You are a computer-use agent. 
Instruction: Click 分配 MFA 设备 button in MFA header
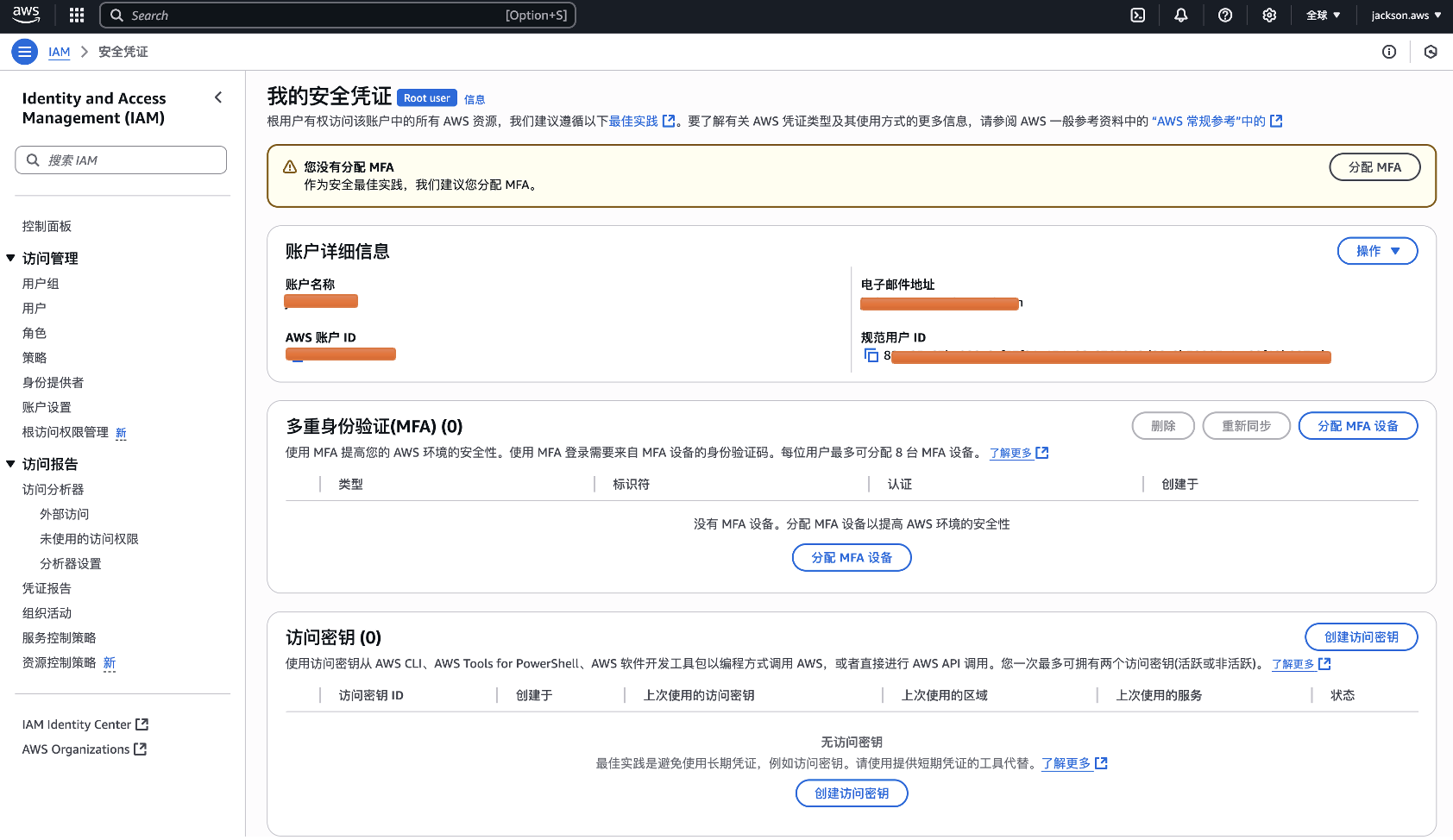click(x=1358, y=426)
